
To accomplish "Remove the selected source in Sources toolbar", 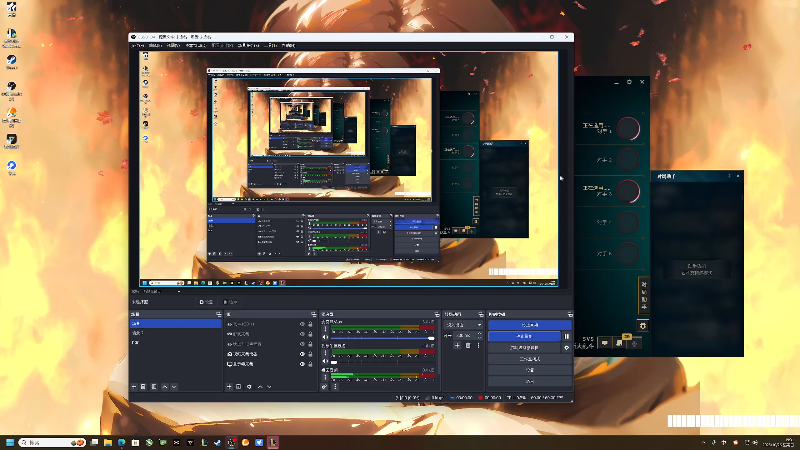I will point(238,387).
